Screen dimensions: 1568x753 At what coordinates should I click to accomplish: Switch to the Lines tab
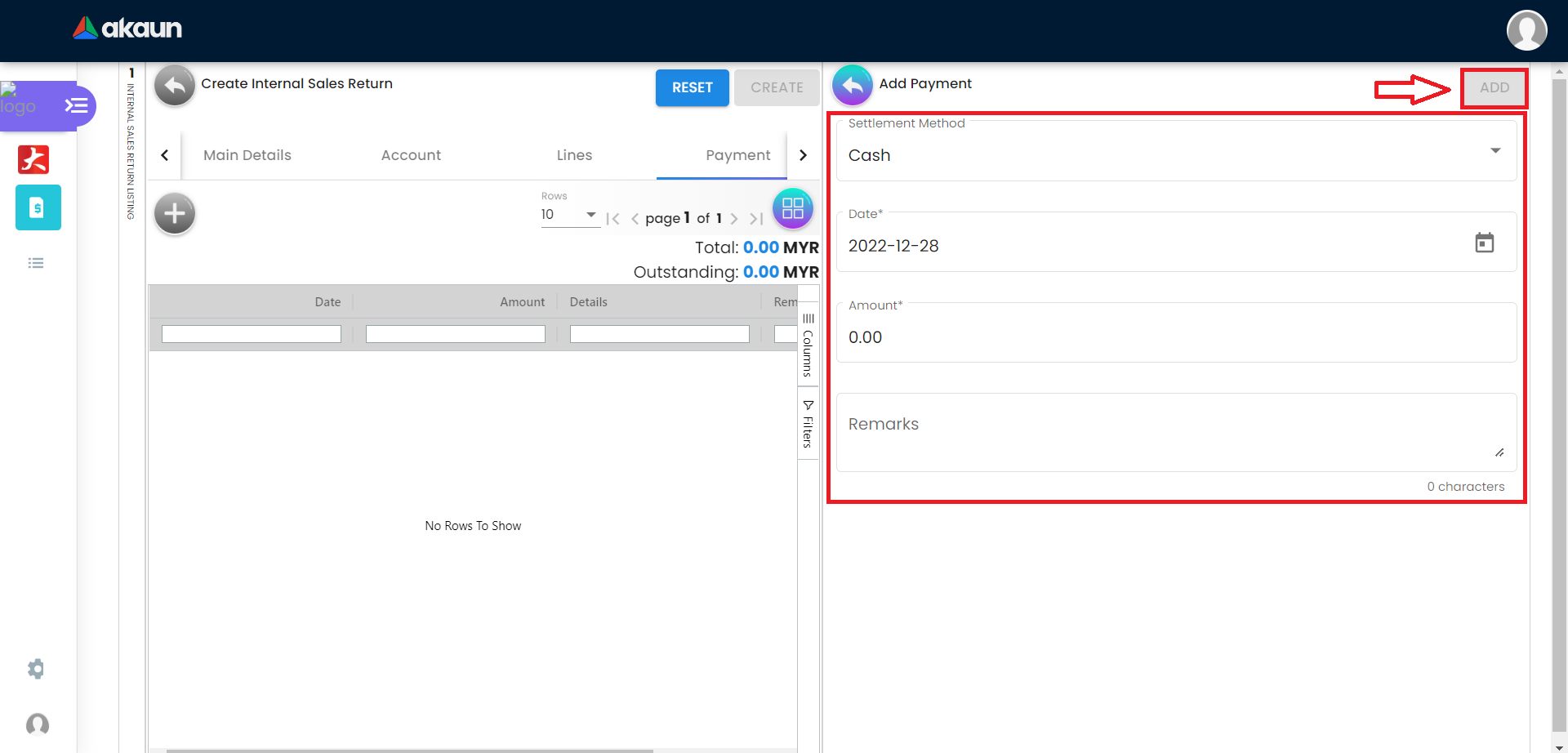pos(574,155)
